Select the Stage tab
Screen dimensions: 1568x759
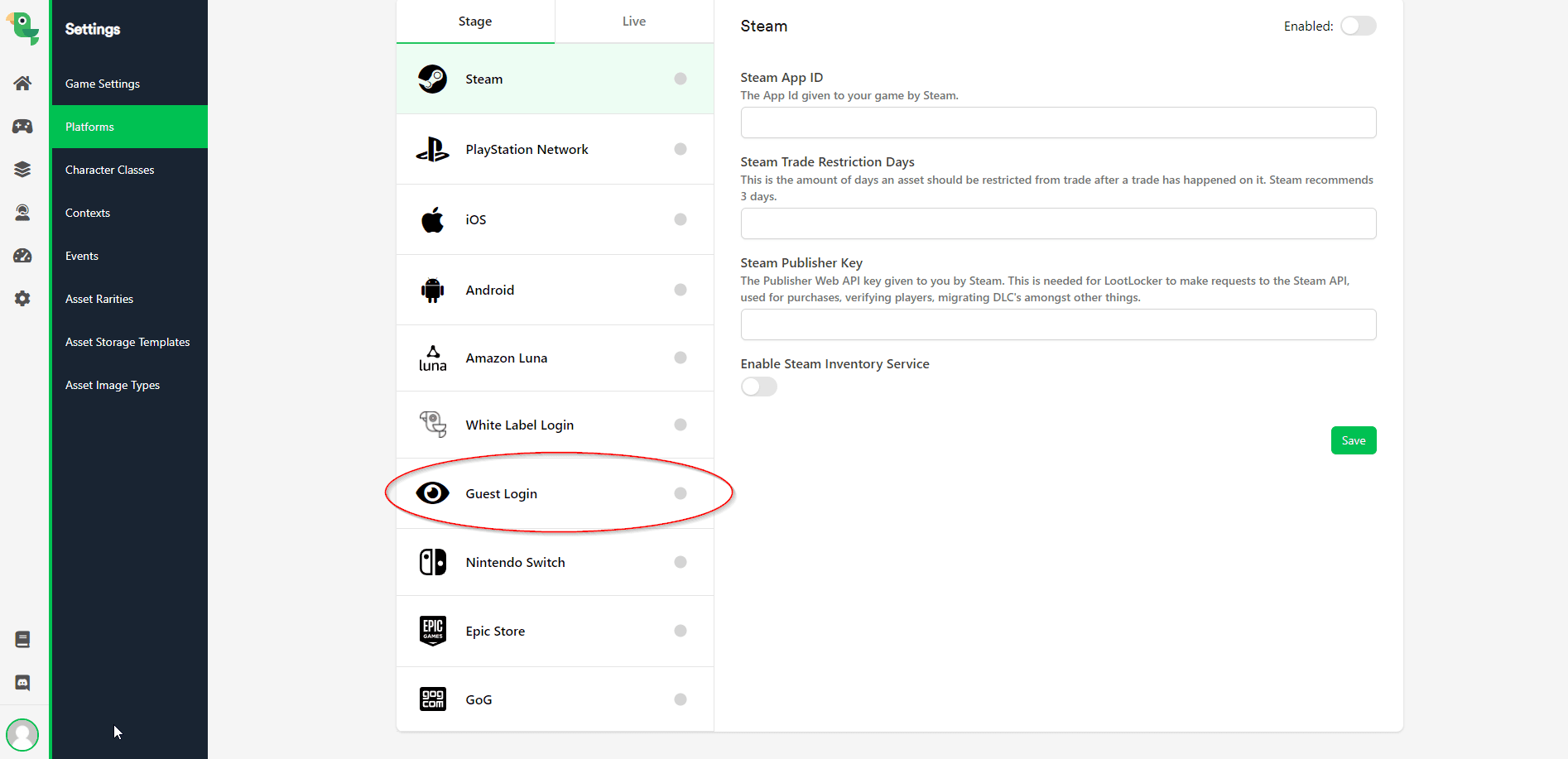[x=474, y=22]
